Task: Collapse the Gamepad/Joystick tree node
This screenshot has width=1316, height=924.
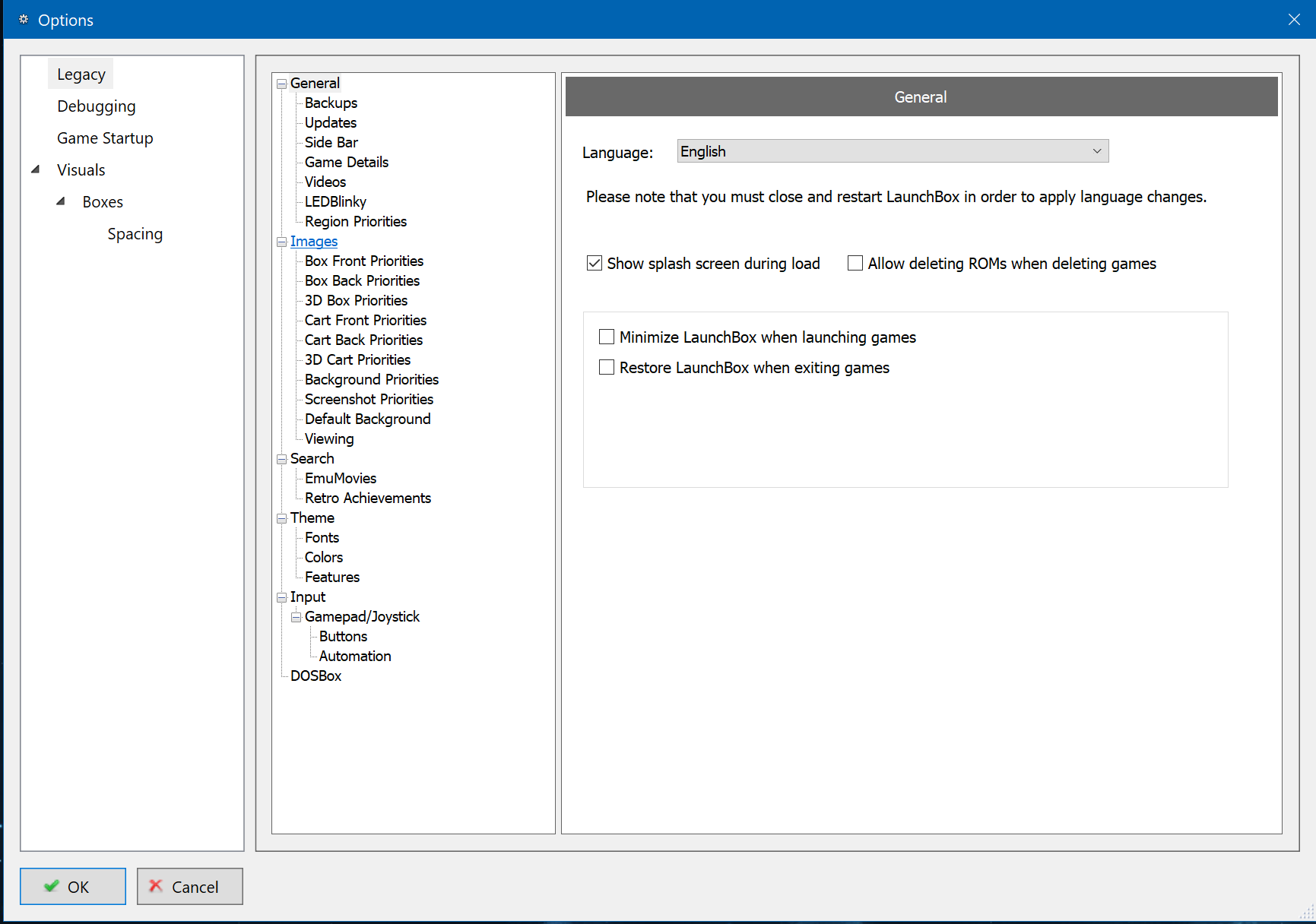Action: click(296, 617)
